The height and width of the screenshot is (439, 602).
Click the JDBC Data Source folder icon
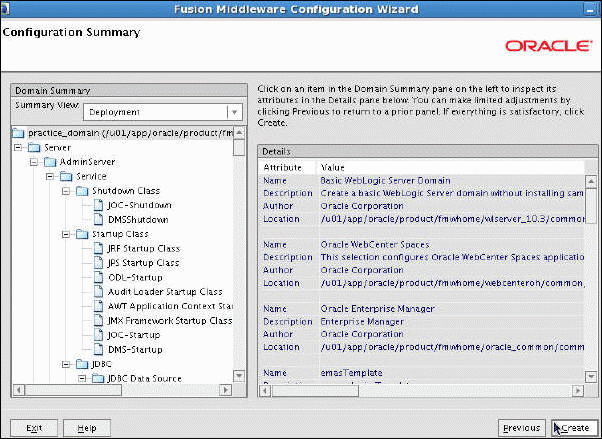tap(98, 378)
